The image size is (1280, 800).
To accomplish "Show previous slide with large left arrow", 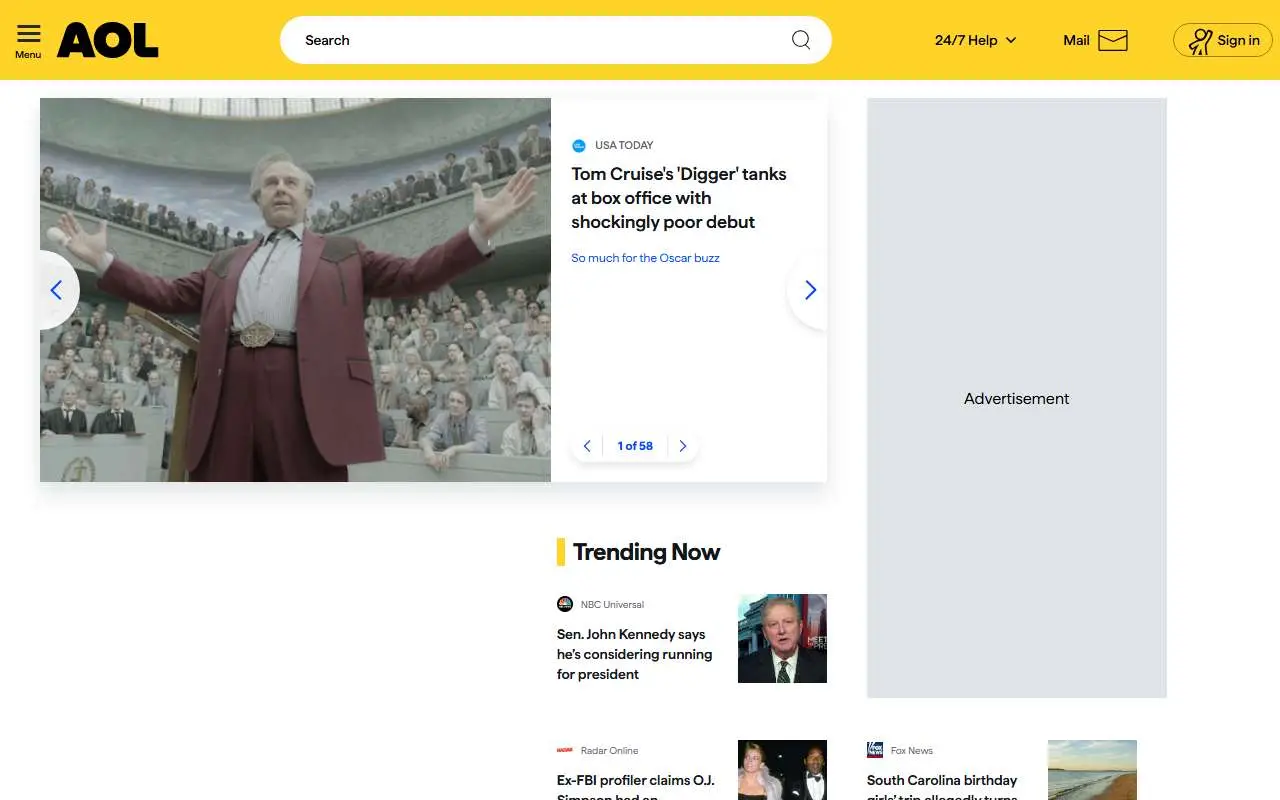I will tap(57, 290).
